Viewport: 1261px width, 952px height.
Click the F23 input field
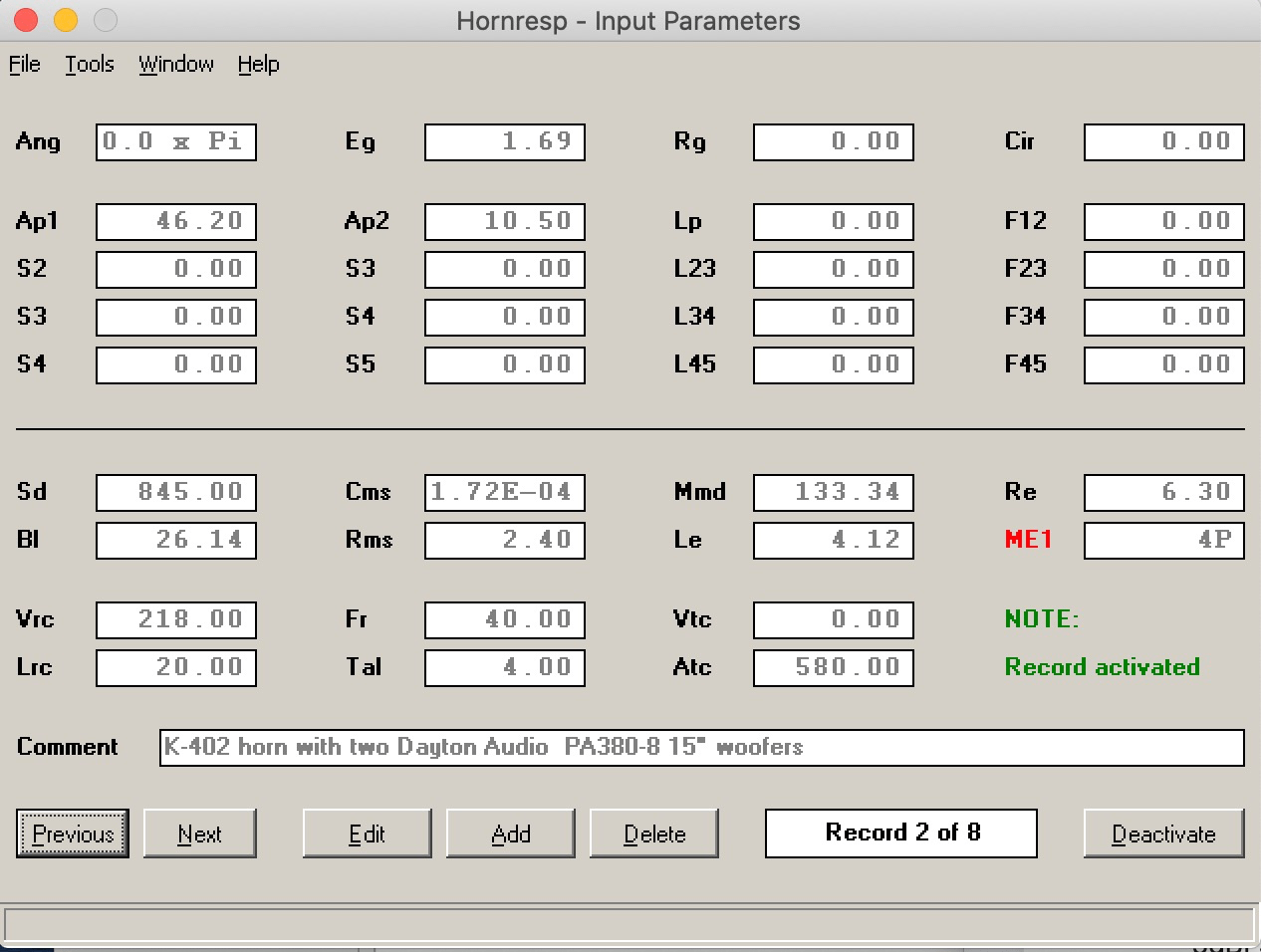pos(1164,269)
